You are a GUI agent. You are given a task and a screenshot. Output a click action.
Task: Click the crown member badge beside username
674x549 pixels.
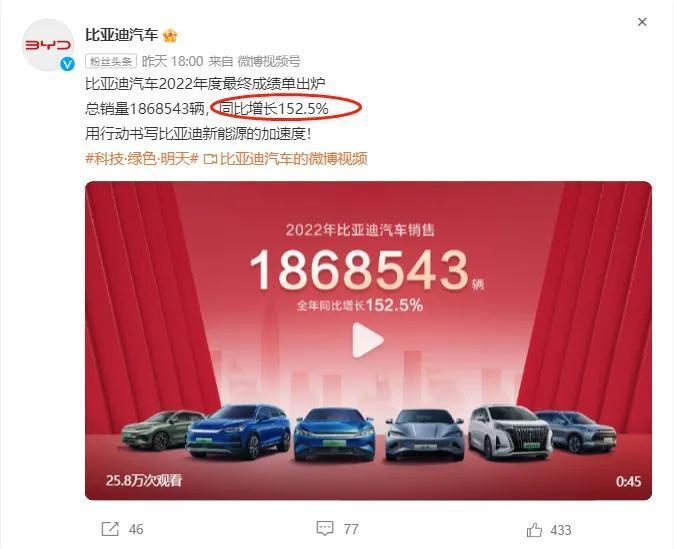point(170,35)
